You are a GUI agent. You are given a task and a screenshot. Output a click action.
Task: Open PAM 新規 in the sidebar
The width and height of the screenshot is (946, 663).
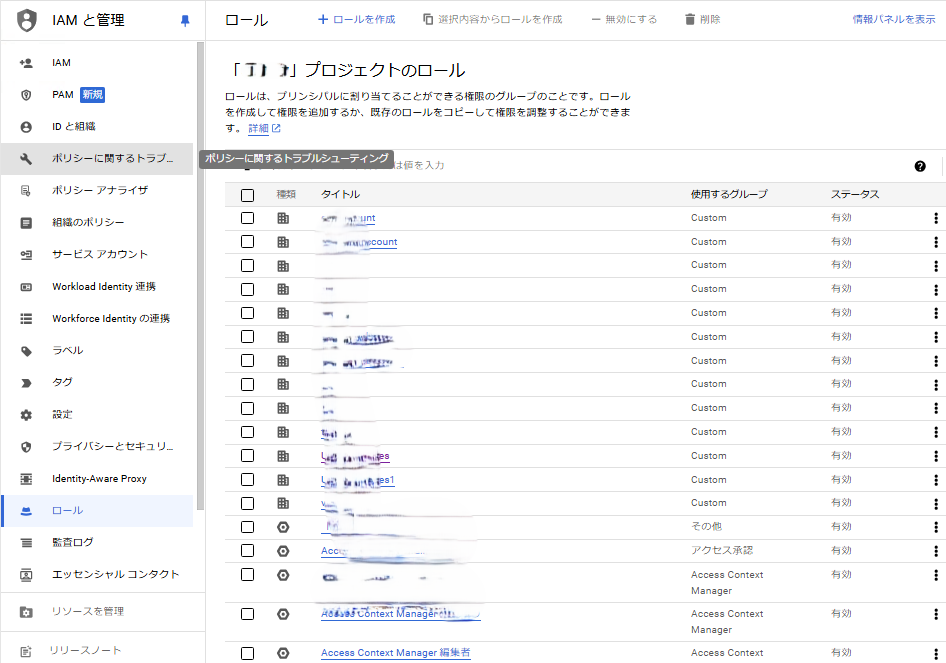pos(97,95)
